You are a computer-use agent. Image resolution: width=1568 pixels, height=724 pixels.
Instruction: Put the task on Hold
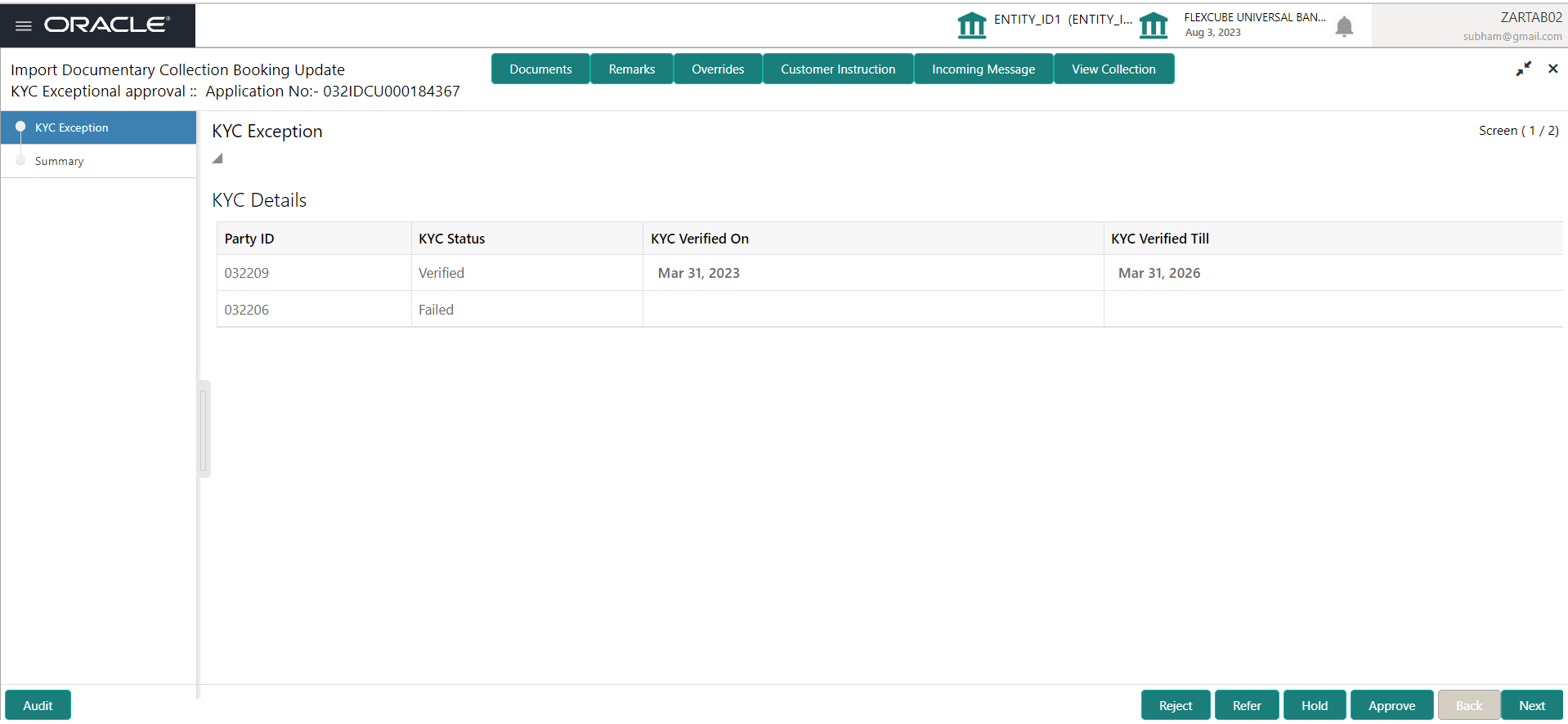tap(1315, 705)
